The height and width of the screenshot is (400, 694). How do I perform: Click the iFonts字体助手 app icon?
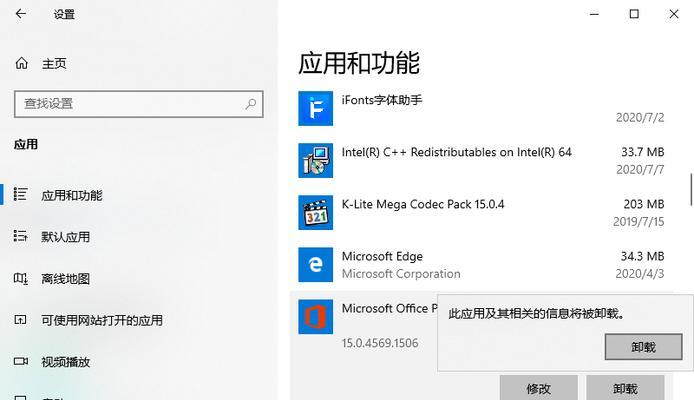point(316,108)
